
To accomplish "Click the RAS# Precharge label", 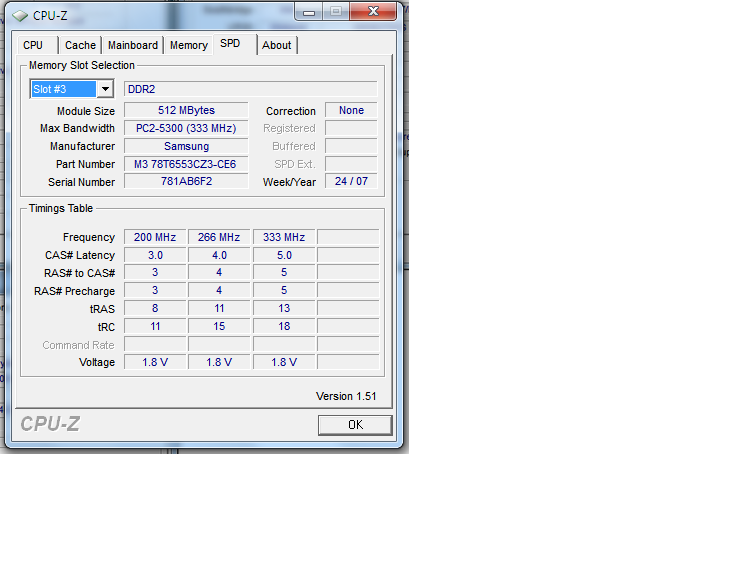I will pyautogui.click(x=74, y=291).
